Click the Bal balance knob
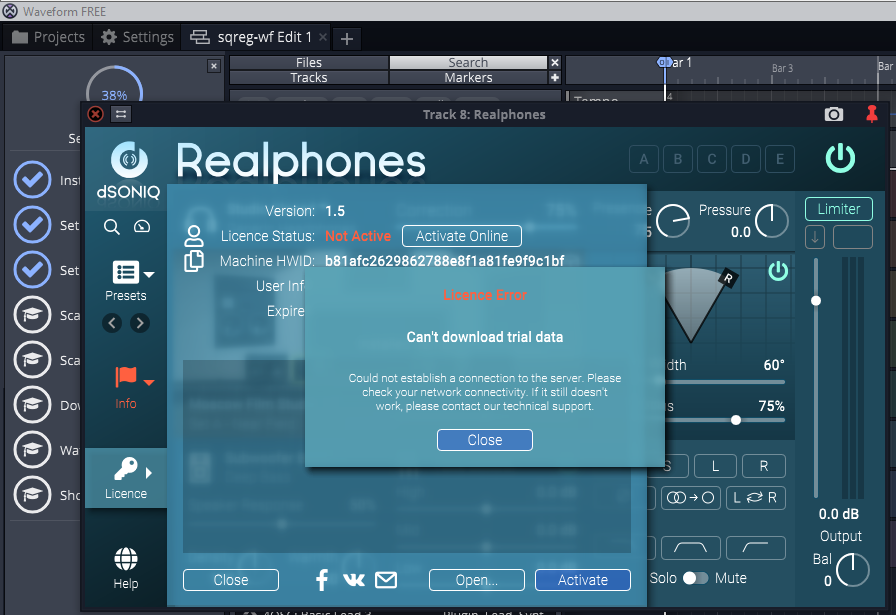The height and width of the screenshot is (615, 896). coord(853,570)
